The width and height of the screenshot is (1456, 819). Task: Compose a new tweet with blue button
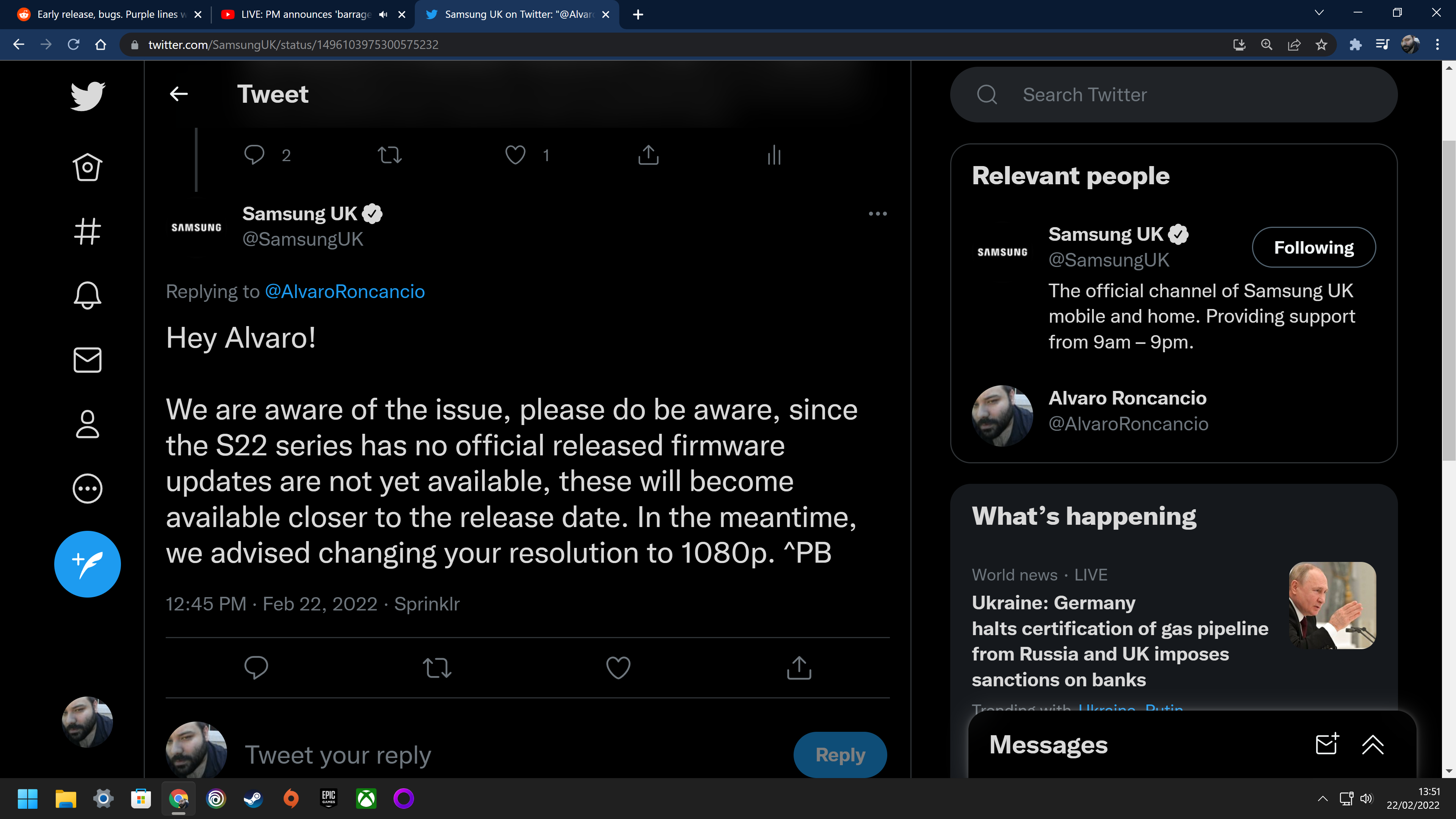tap(88, 564)
